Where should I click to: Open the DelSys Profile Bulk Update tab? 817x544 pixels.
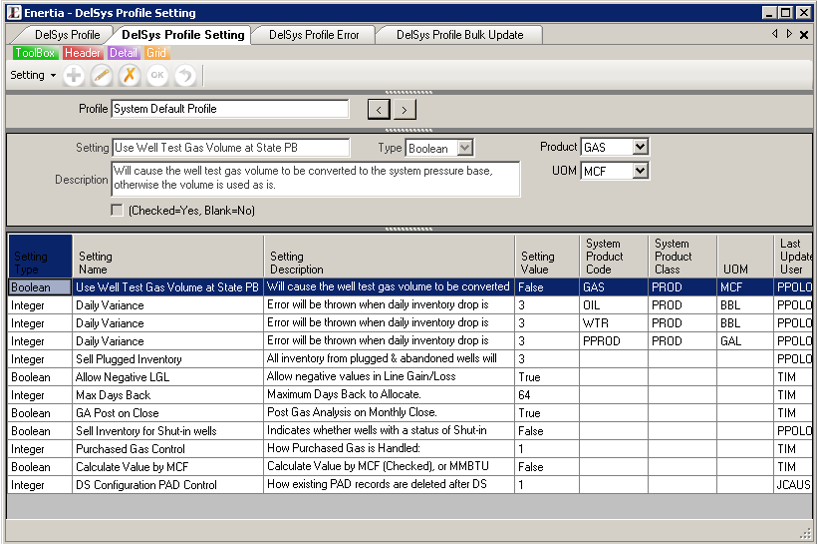459,35
